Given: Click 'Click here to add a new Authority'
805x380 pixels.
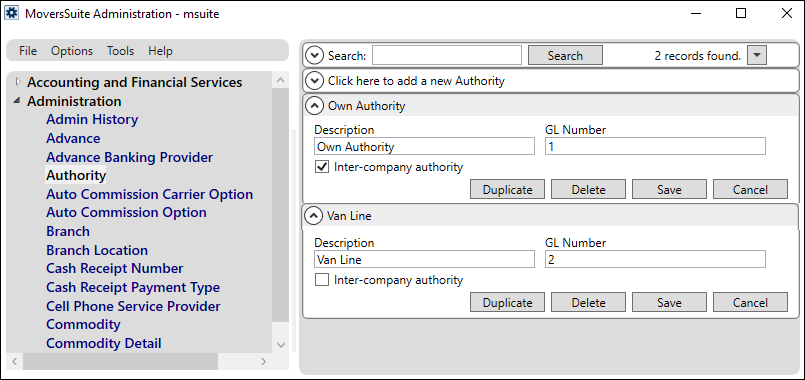Looking at the screenshot, I should coord(416,81).
